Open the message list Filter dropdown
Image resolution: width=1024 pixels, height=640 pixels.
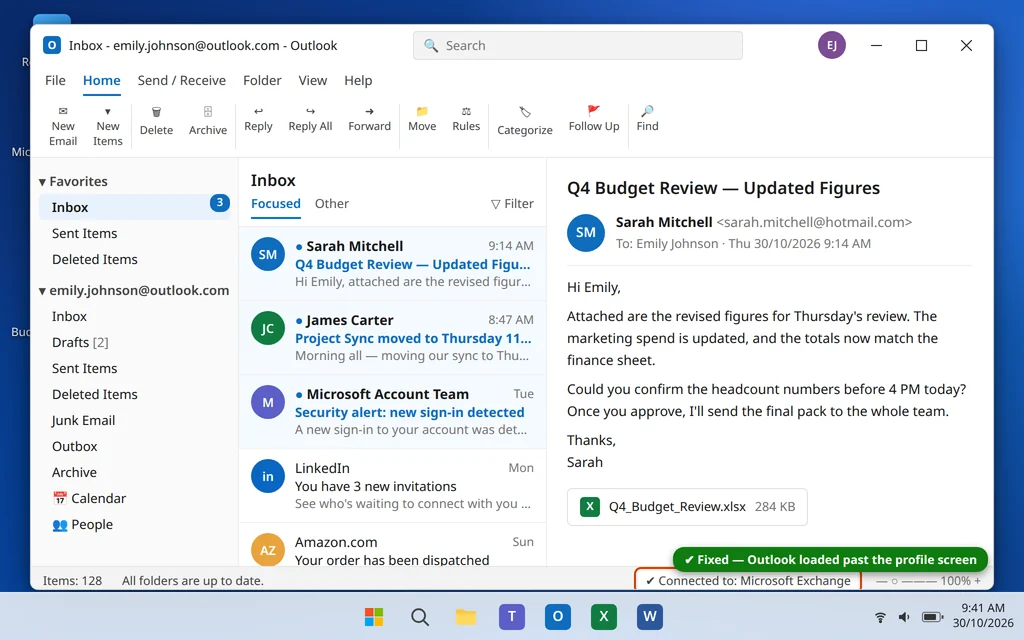[512, 204]
